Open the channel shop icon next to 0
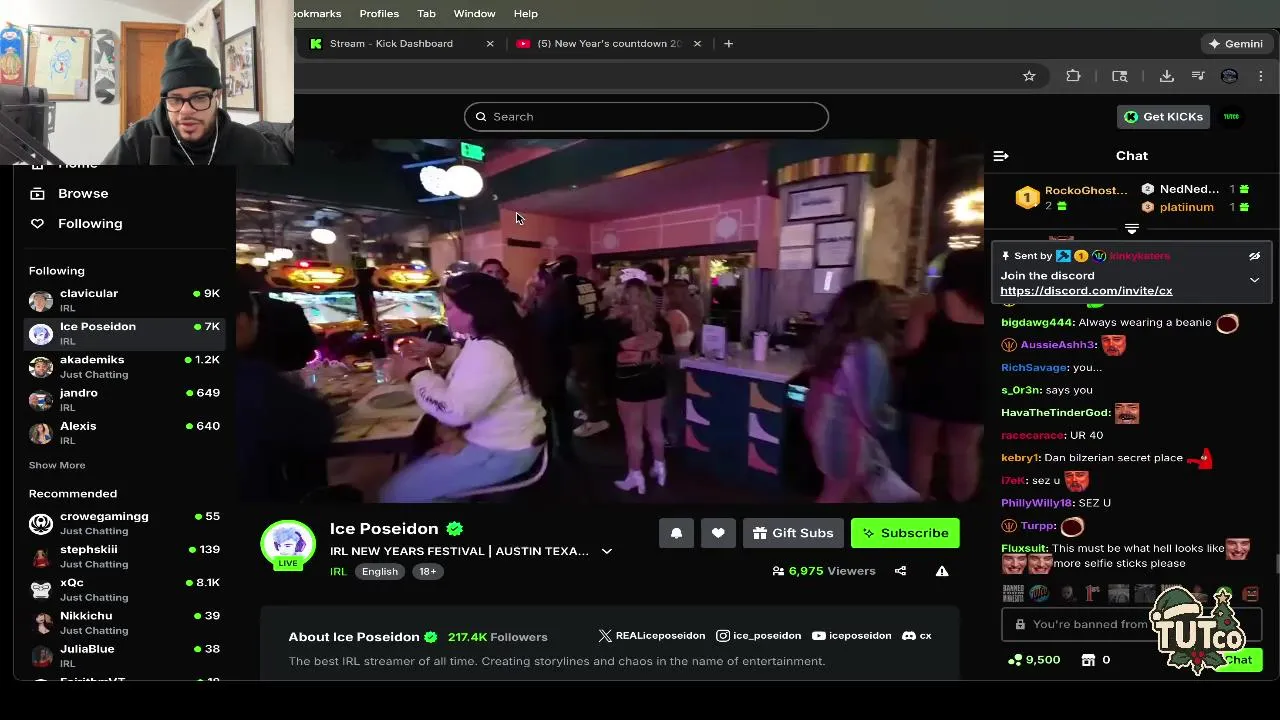The width and height of the screenshot is (1280, 720). (1088, 660)
